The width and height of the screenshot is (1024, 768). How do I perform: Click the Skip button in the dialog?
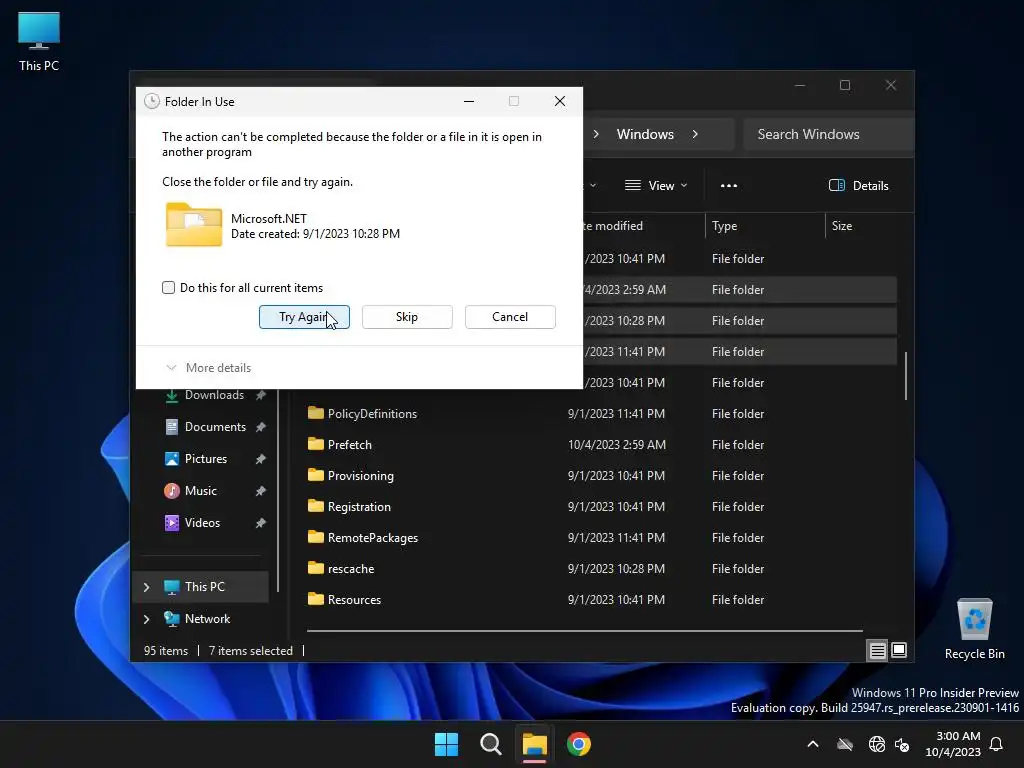(x=407, y=317)
